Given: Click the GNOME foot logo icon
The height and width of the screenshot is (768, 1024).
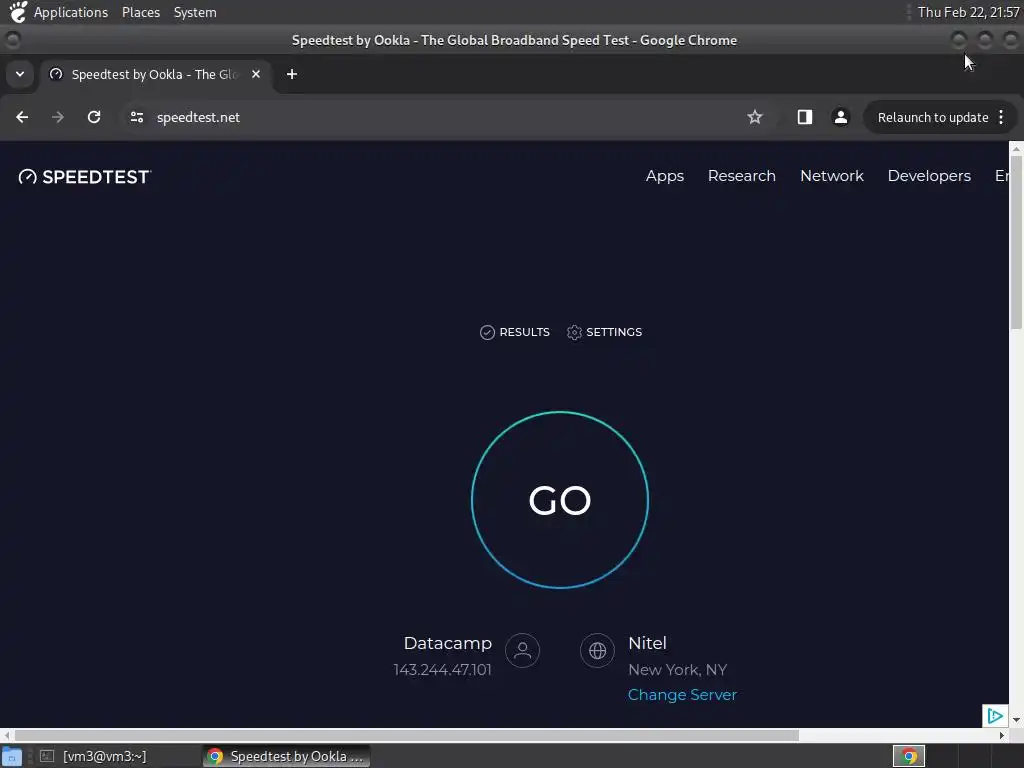Looking at the screenshot, I should click(x=18, y=12).
